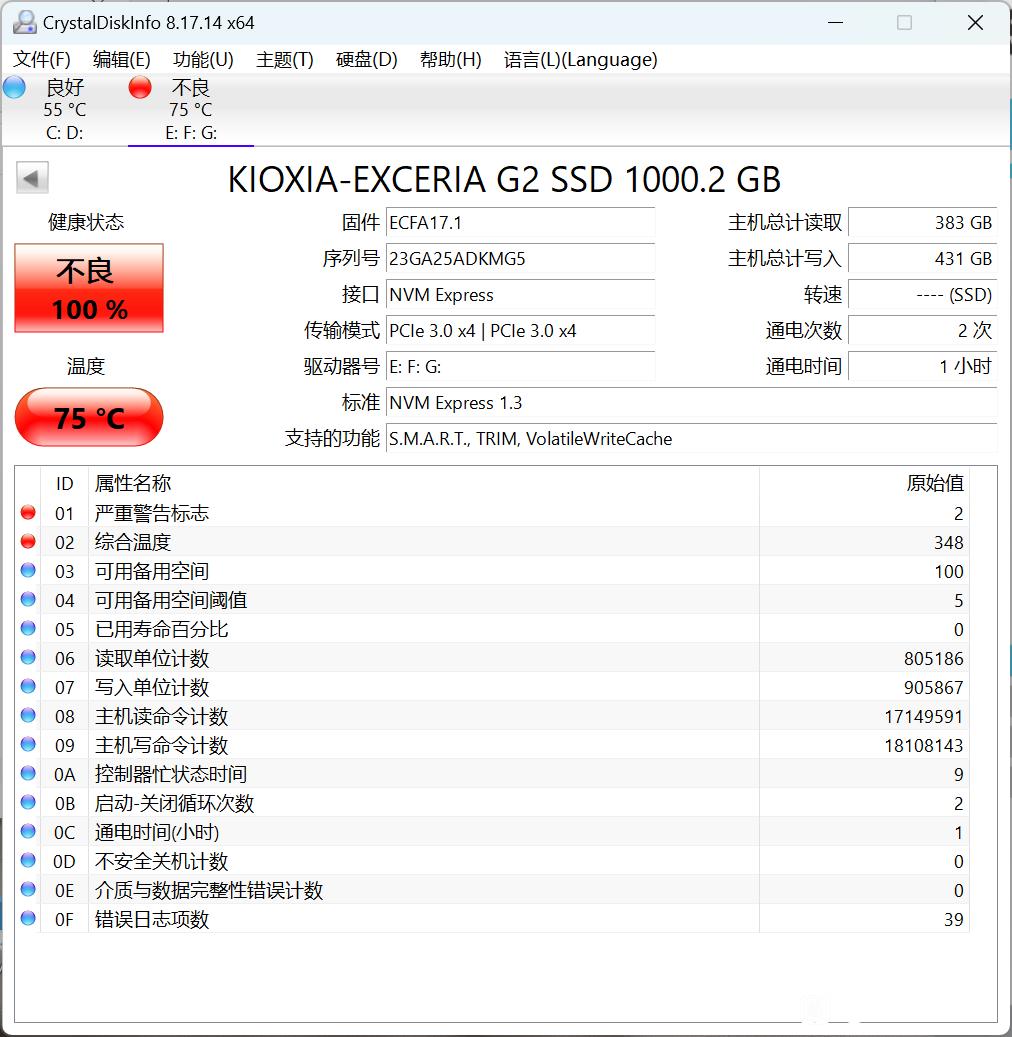This screenshot has width=1012, height=1037.
Task: Click red status dot for attribute 02
Action: pos(28,542)
